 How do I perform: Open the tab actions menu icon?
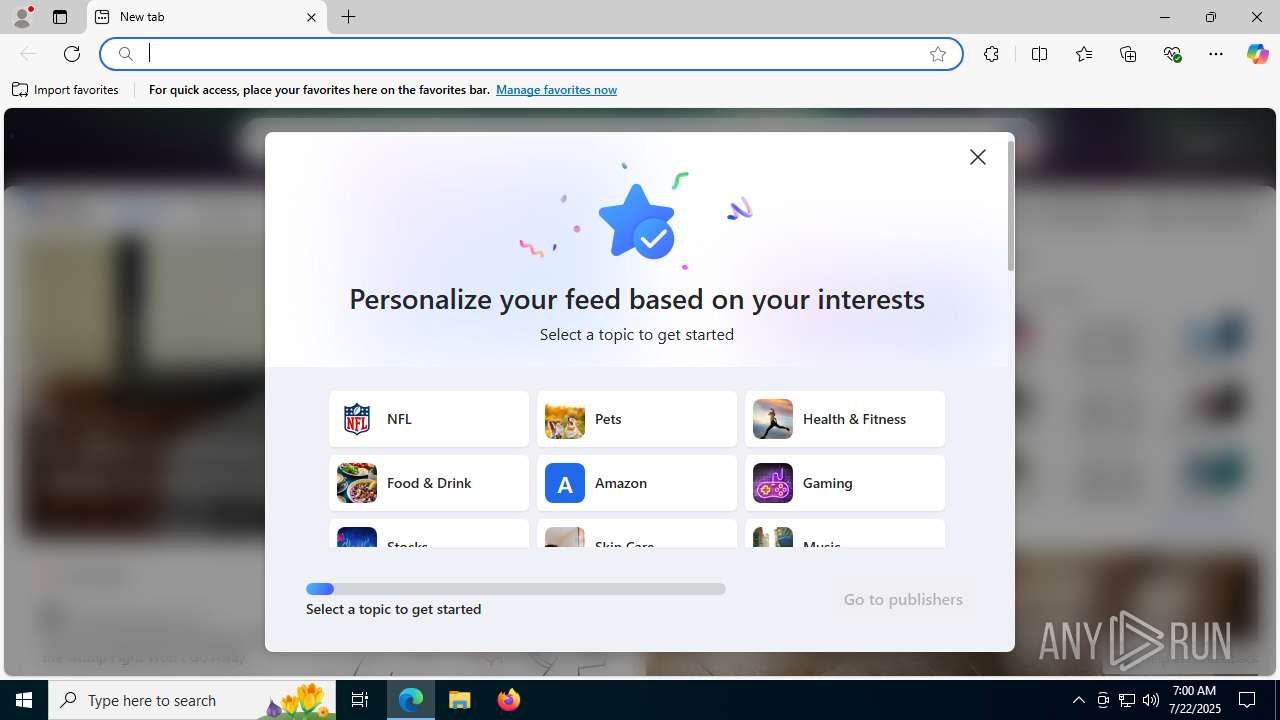pyautogui.click(x=60, y=17)
